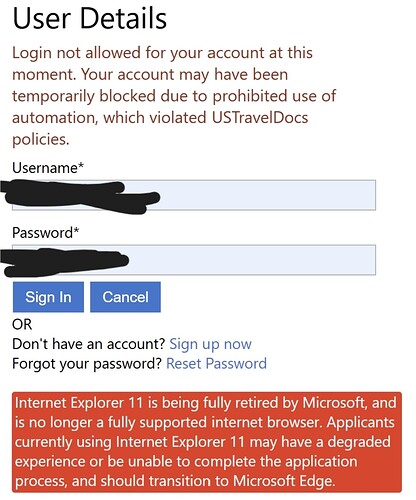Viewport: 416px width, 500px height.
Task: Select the User Details page heading
Action: pos(89,18)
